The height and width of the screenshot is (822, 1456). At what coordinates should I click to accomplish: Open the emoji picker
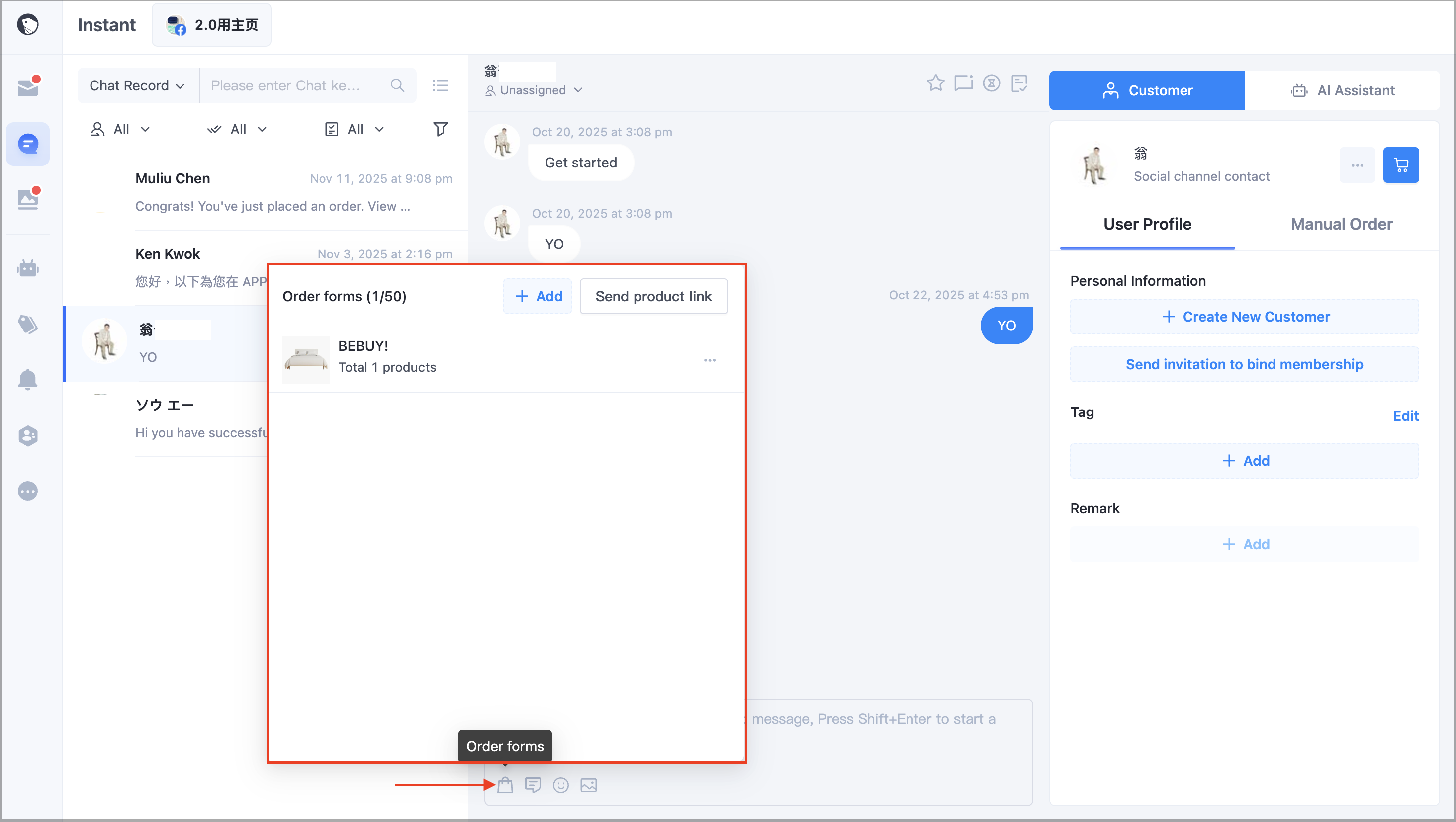coord(561,785)
